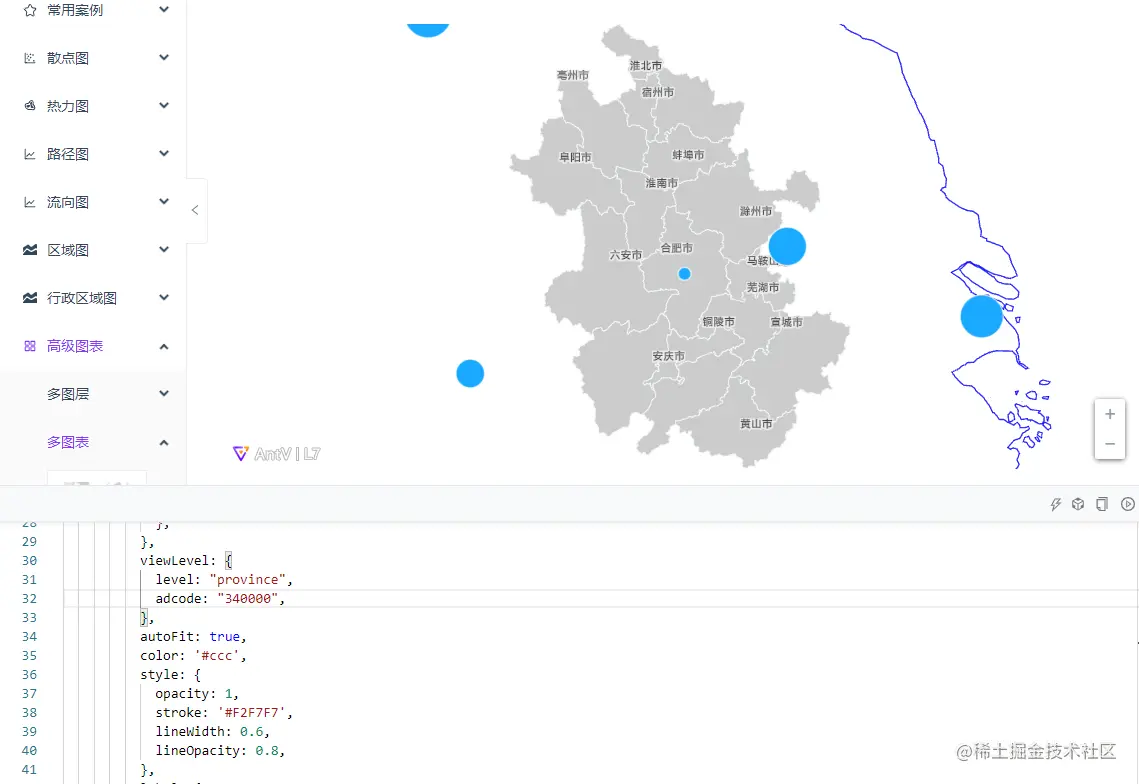
Task: Click the area icon beside 区域图
Action: coord(30,250)
